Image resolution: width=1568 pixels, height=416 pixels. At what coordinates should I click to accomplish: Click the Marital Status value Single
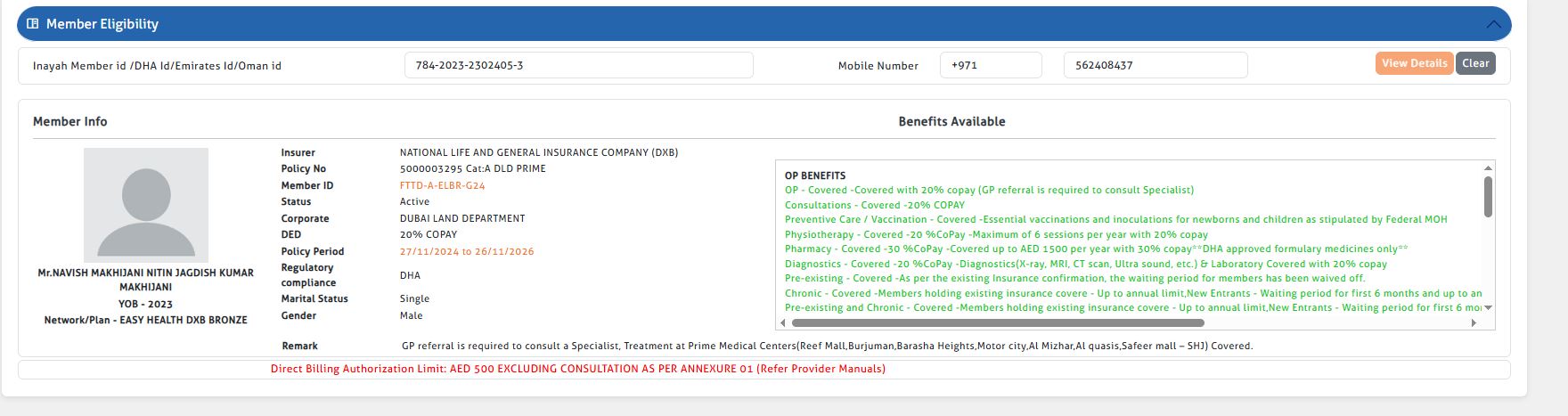tap(414, 298)
